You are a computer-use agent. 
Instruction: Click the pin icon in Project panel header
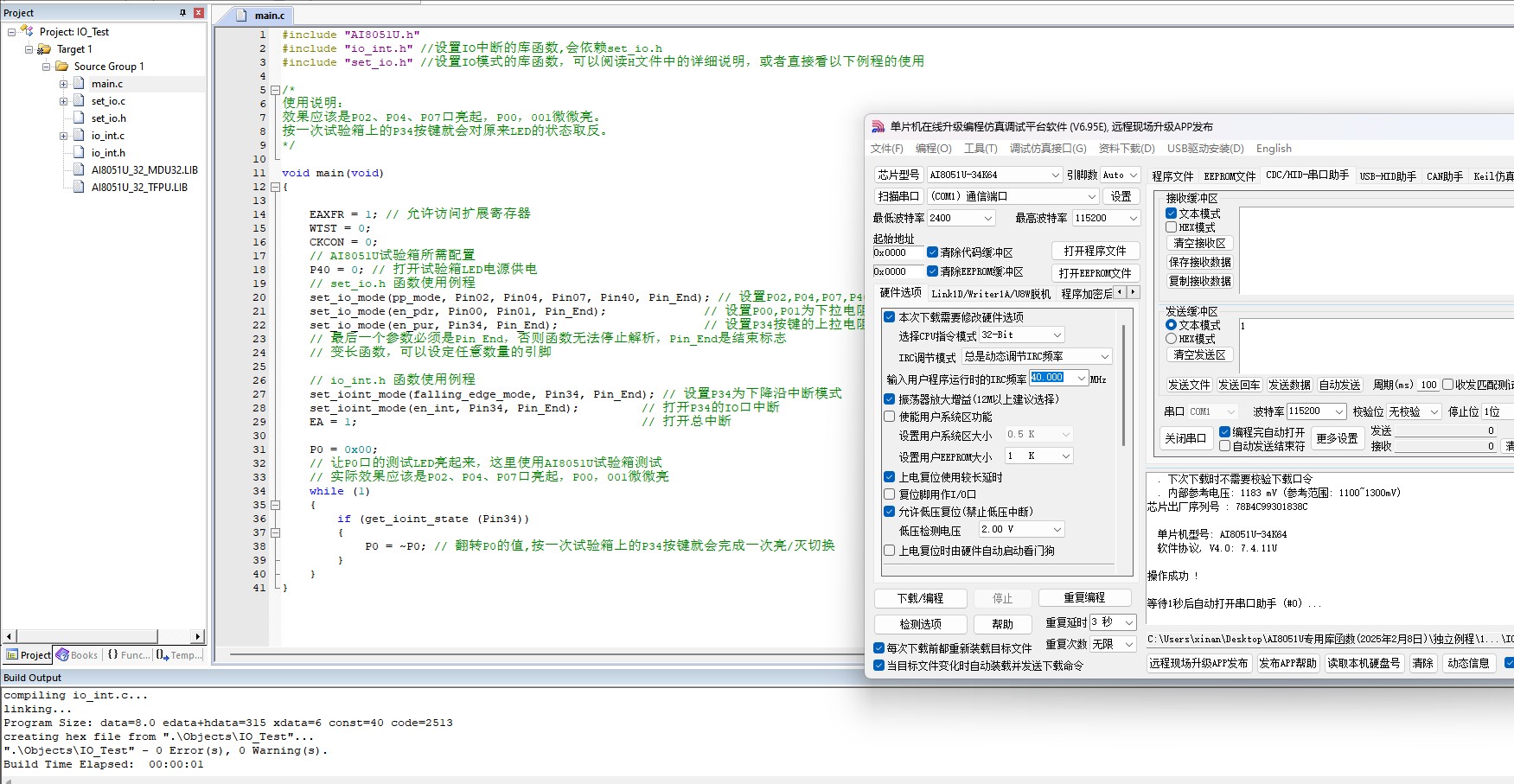pos(182,12)
